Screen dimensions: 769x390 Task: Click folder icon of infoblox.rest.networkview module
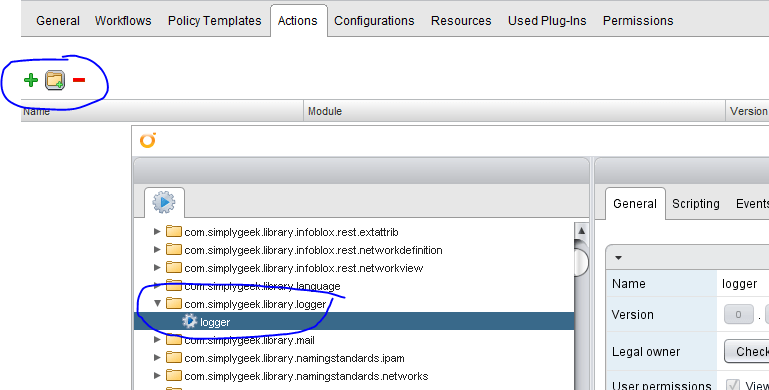(174, 267)
